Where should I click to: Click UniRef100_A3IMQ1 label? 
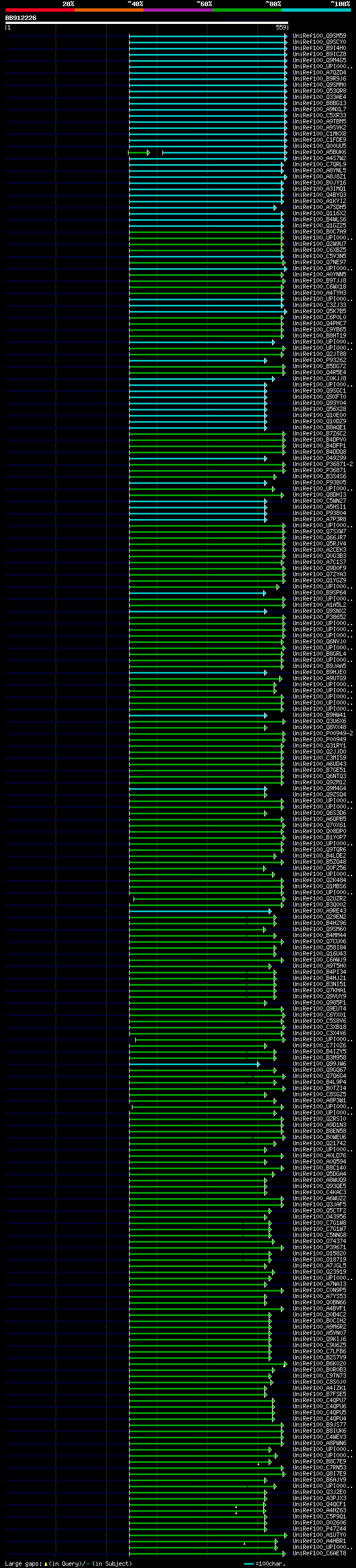(319, 189)
